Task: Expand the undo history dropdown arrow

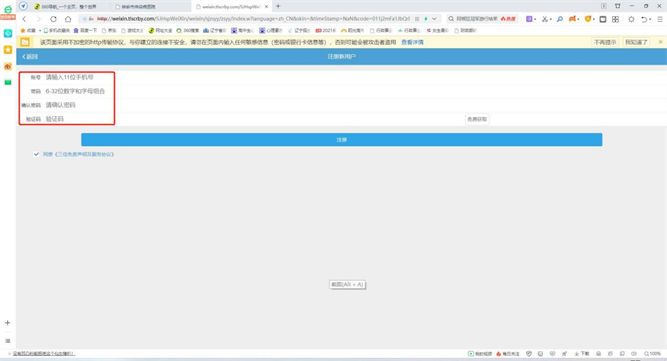Action: coord(650,20)
